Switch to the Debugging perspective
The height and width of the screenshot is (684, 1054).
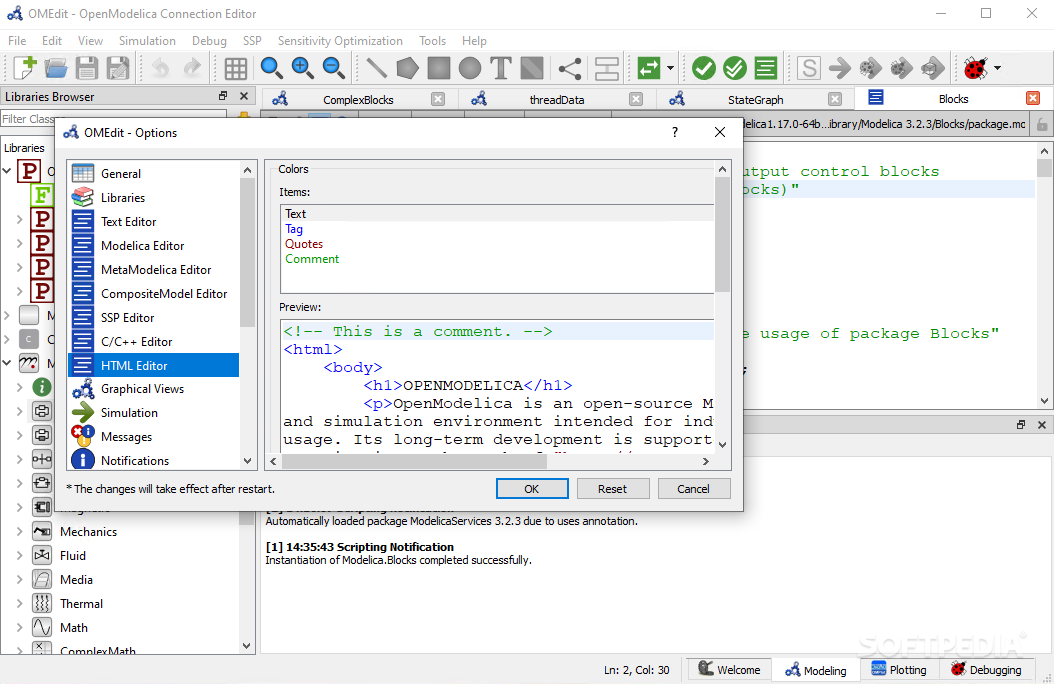point(986,670)
